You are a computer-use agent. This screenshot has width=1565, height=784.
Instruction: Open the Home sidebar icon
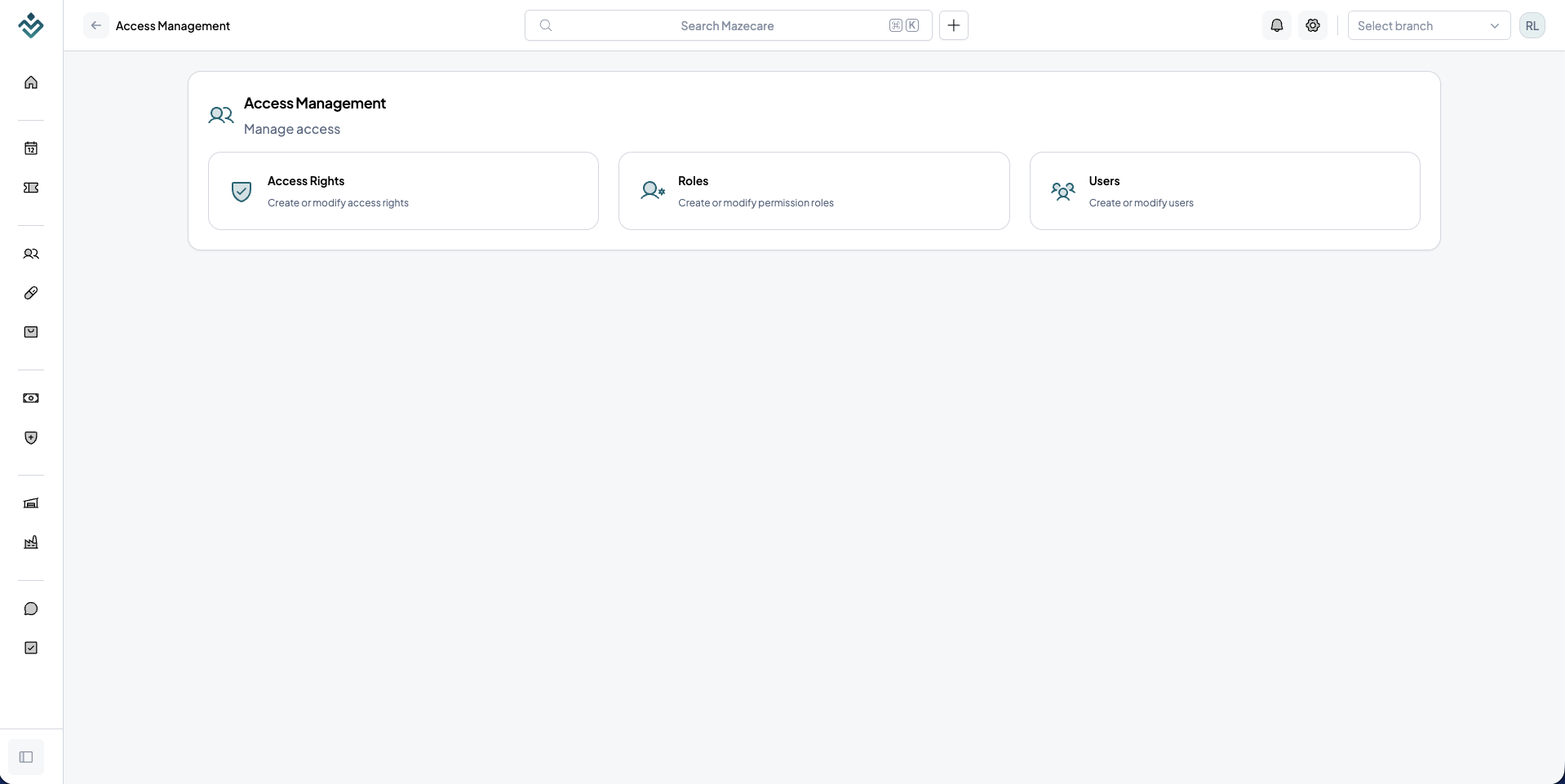[x=31, y=82]
